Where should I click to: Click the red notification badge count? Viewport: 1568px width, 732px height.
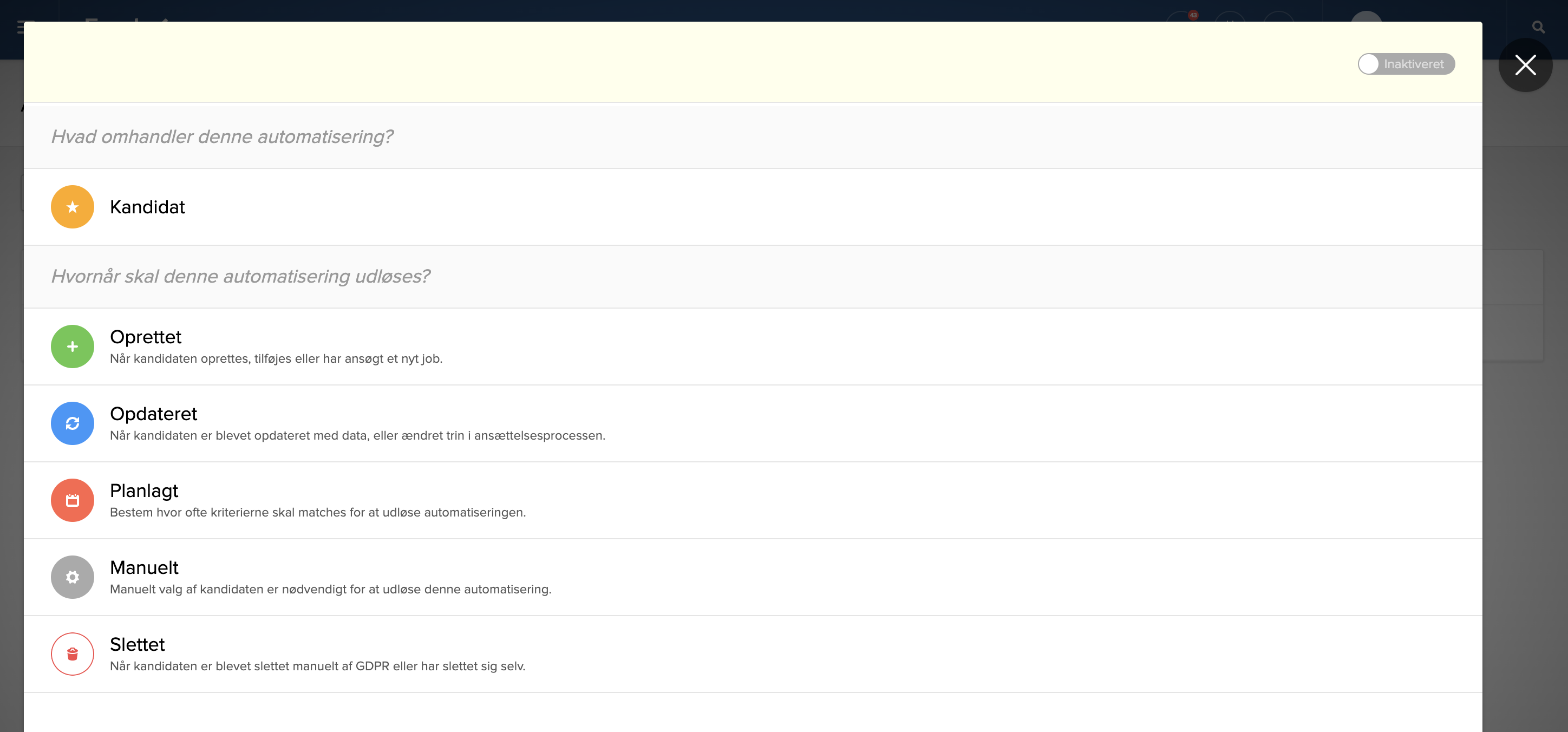[x=1193, y=15]
